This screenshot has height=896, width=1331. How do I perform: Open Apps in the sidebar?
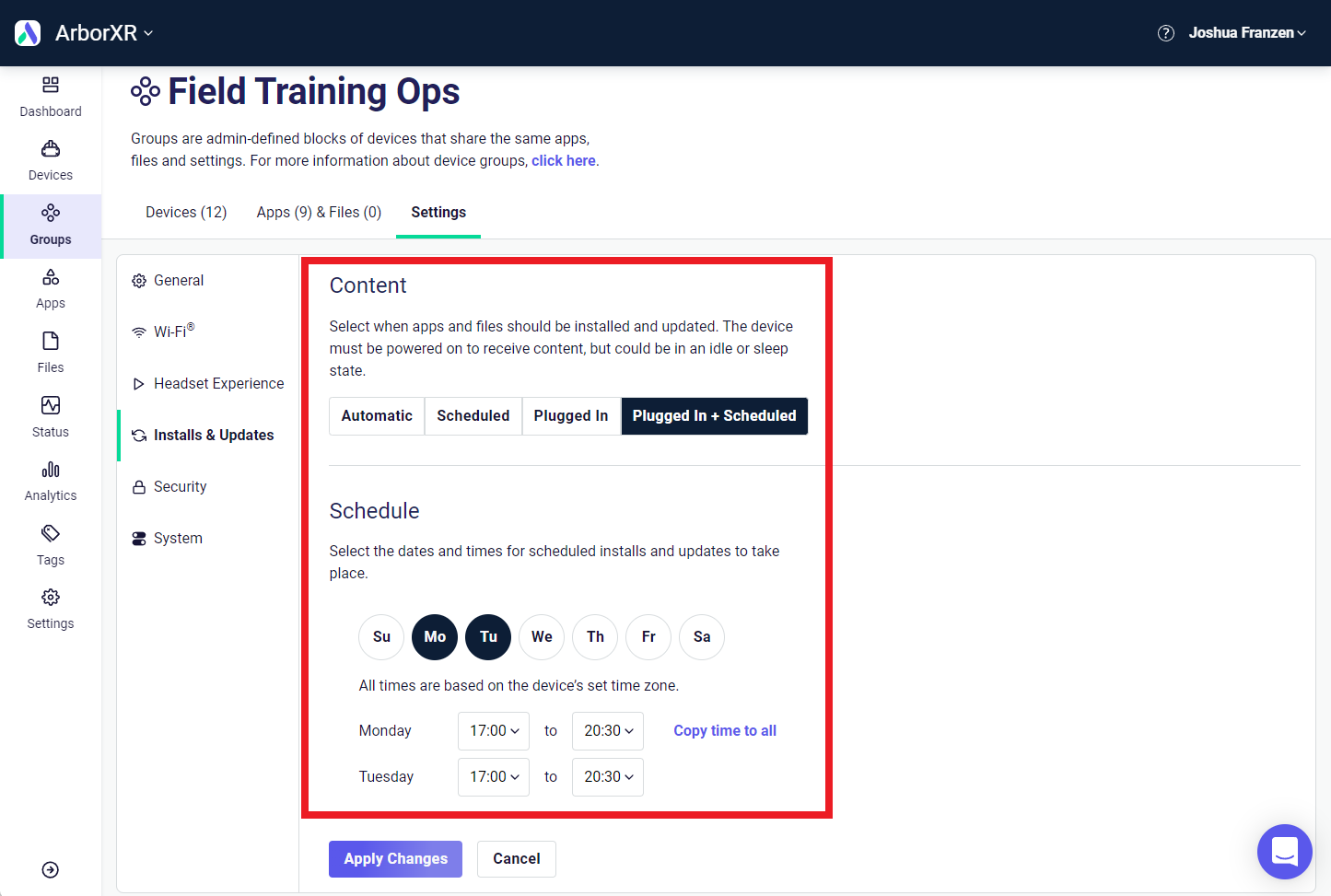pyautogui.click(x=51, y=289)
